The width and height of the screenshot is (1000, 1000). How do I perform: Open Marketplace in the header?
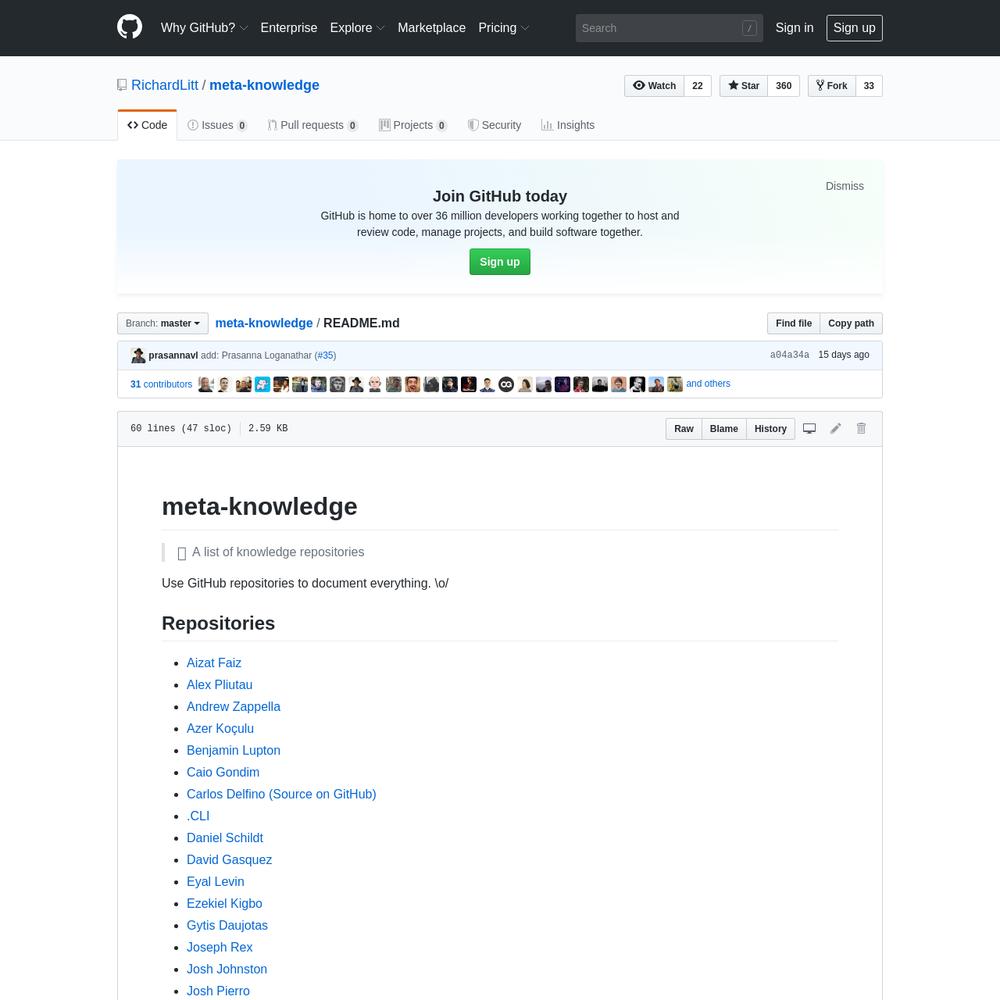tap(431, 27)
